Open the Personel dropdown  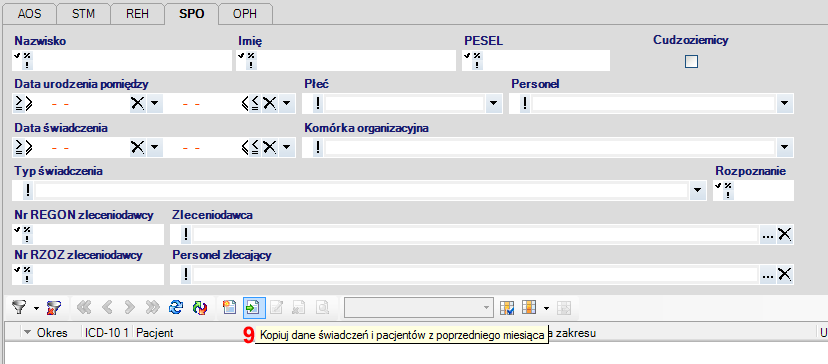784,104
